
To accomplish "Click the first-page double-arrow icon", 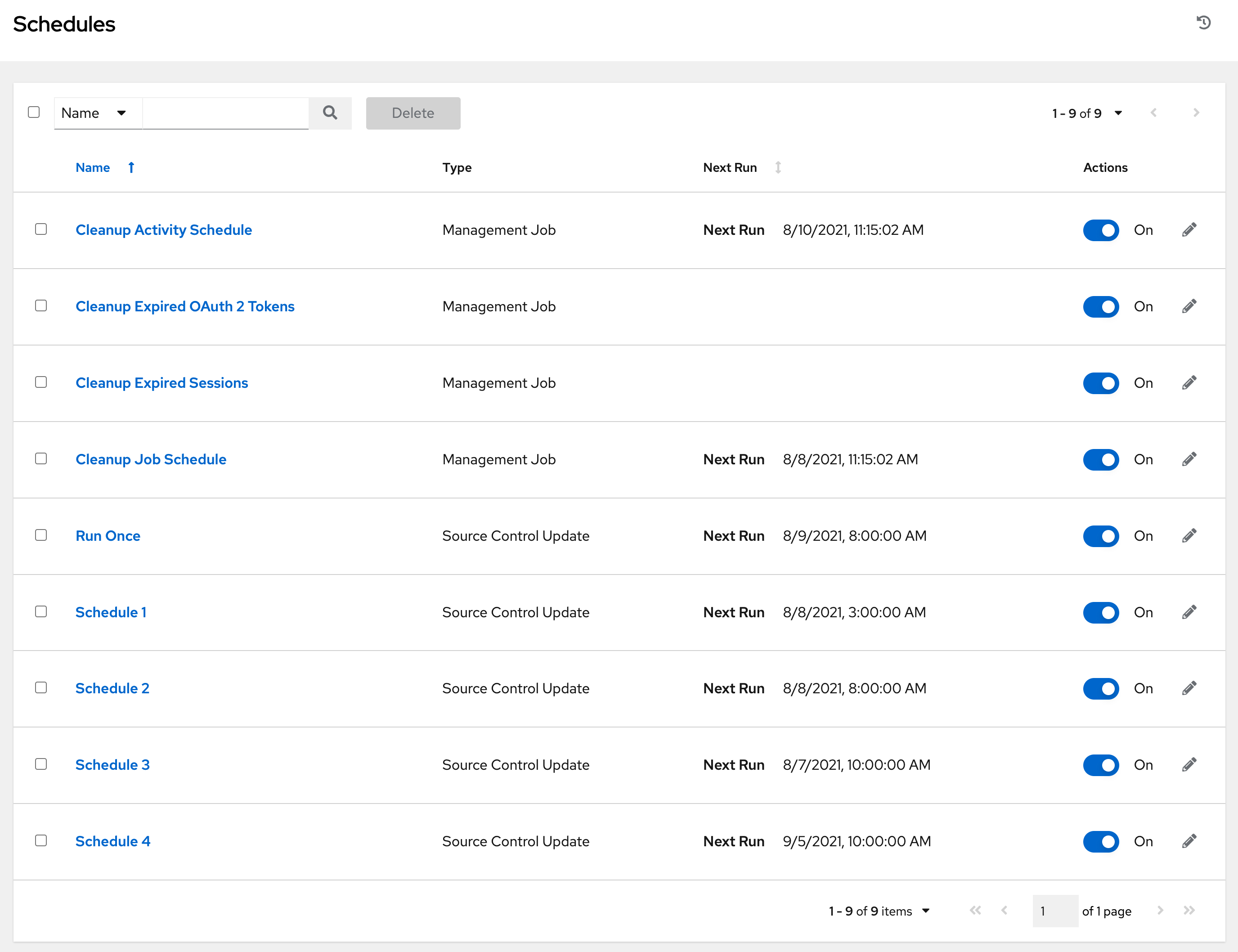I will [976, 911].
